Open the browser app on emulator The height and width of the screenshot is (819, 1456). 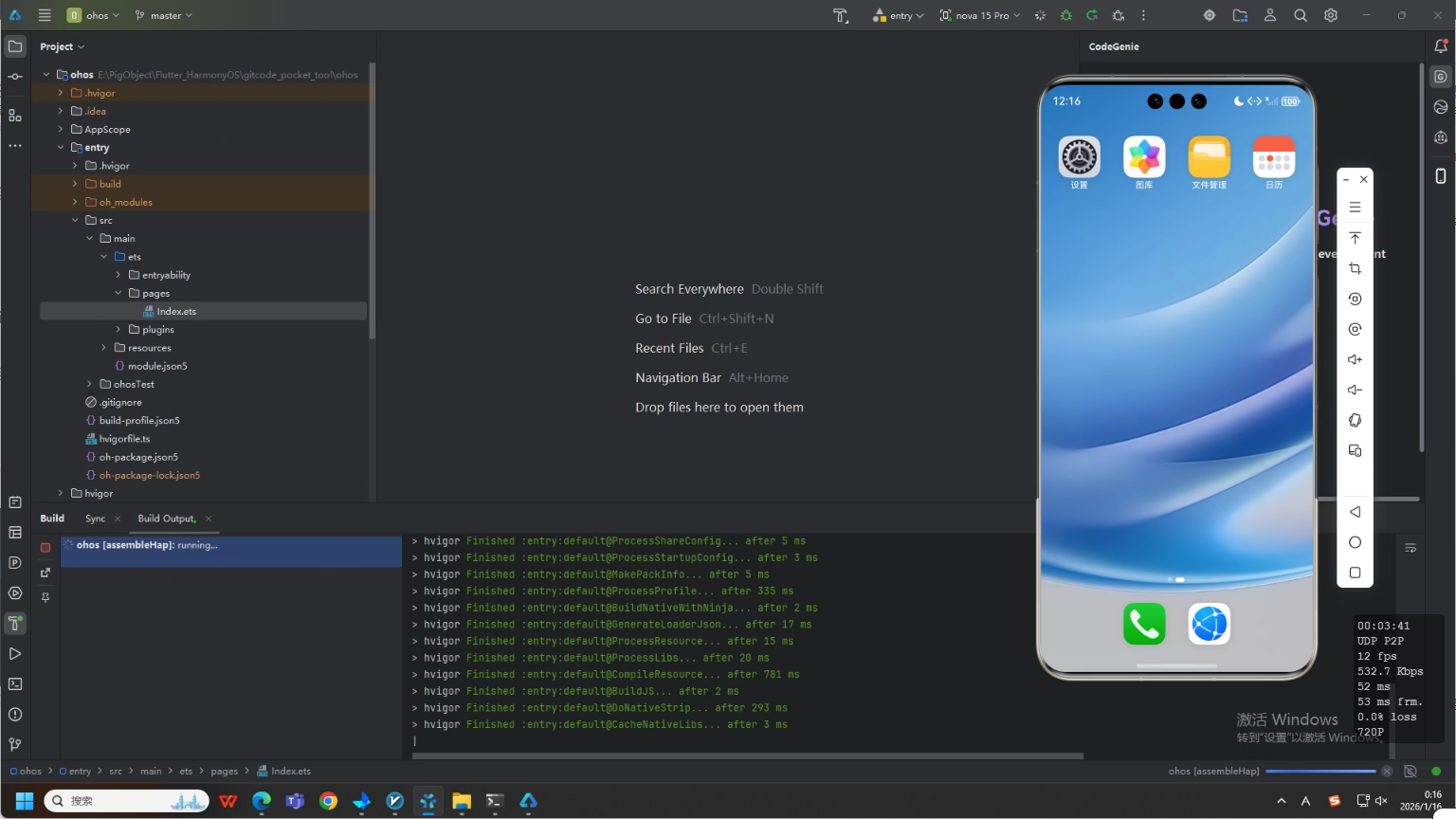pyautogui.click(x=1210, y=625)
